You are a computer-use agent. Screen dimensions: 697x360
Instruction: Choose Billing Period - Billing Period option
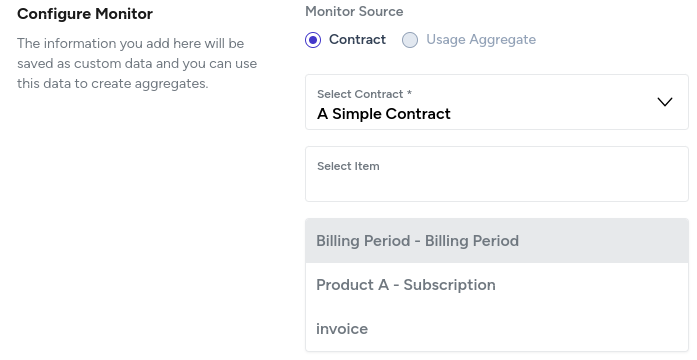click(x=497, y=241)
